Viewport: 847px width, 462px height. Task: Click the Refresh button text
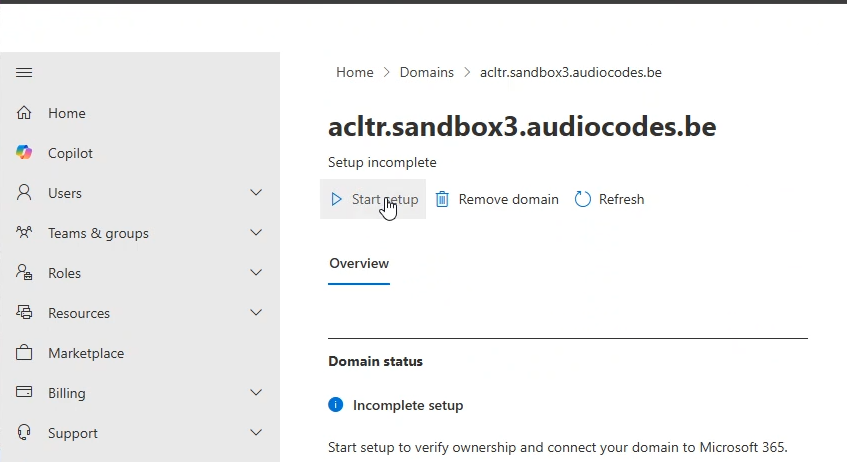coord(621,199)
